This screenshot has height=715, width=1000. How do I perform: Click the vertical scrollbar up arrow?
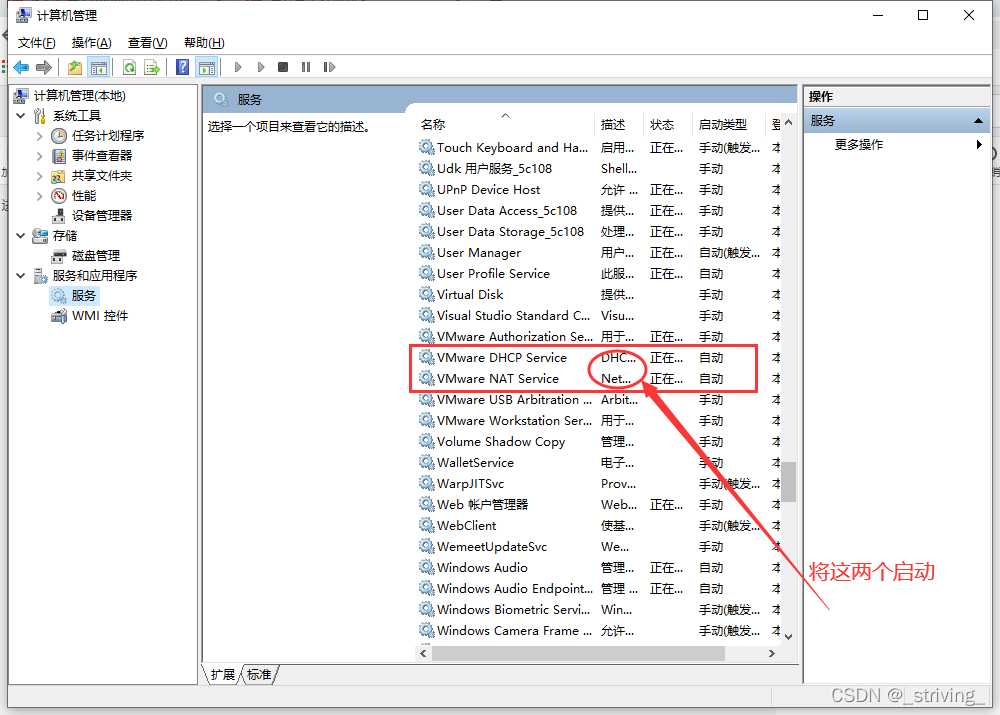coord(789,122)
